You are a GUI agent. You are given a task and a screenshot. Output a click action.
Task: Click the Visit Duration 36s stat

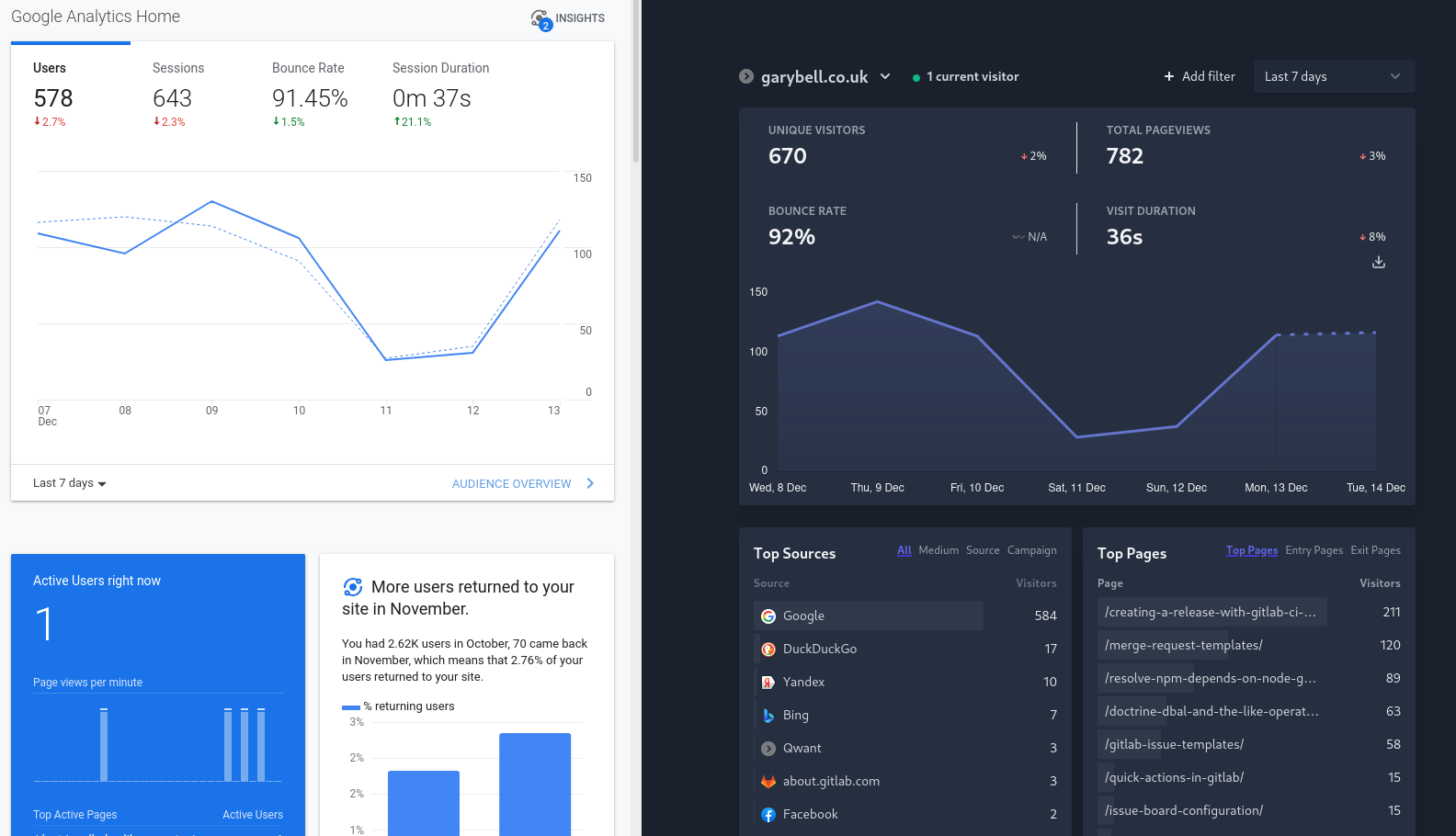1246,228
